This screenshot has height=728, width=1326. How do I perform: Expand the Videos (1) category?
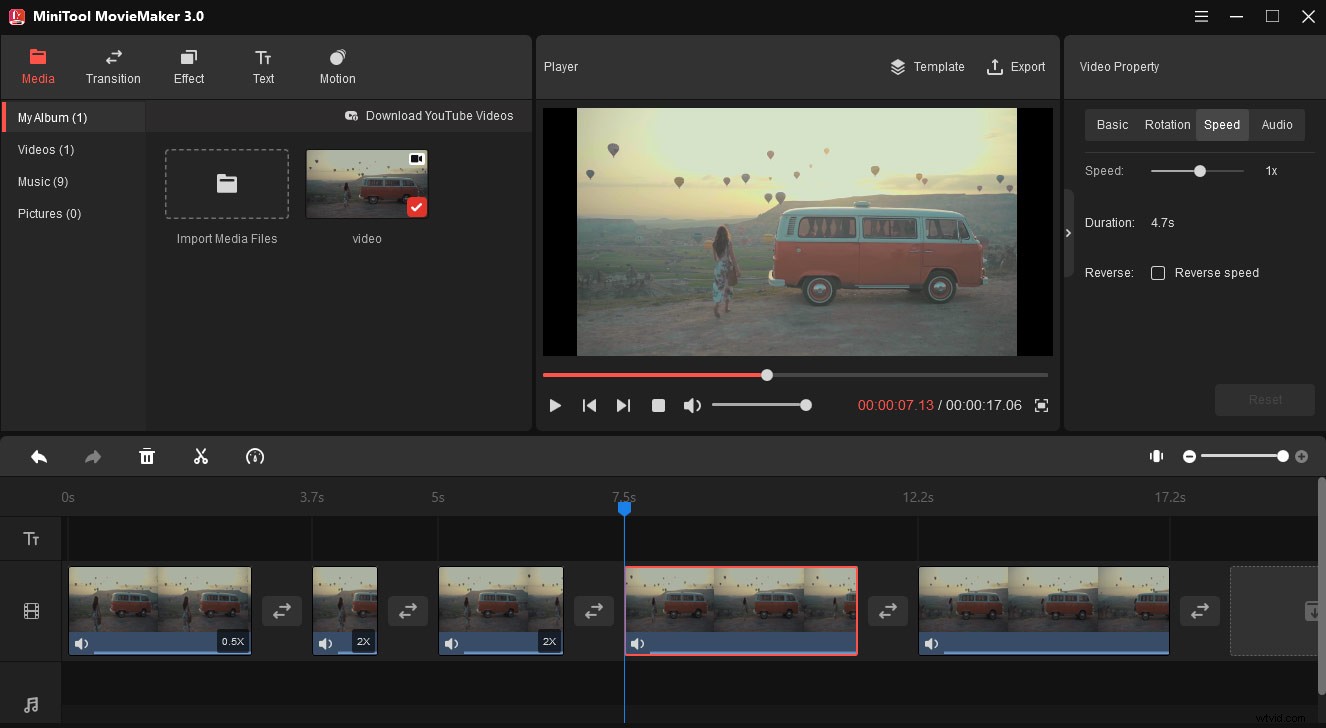(x=45, y=149)
